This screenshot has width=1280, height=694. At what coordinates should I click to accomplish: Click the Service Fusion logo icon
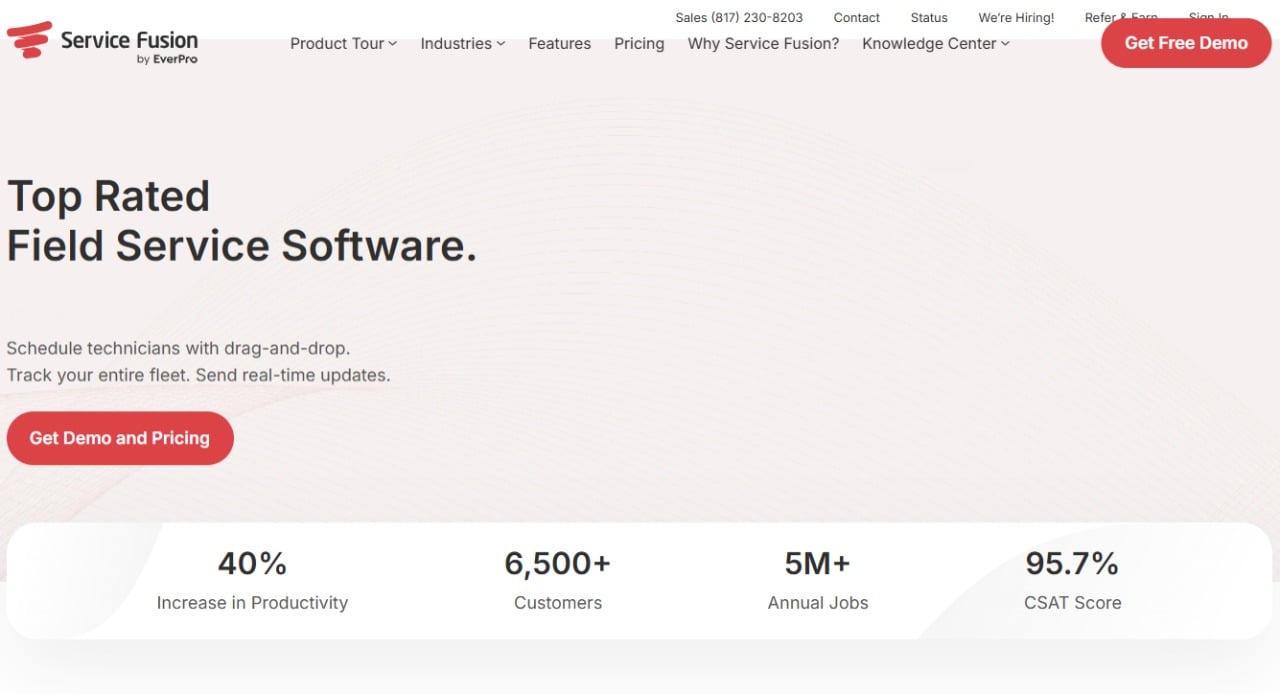point(29,40)
